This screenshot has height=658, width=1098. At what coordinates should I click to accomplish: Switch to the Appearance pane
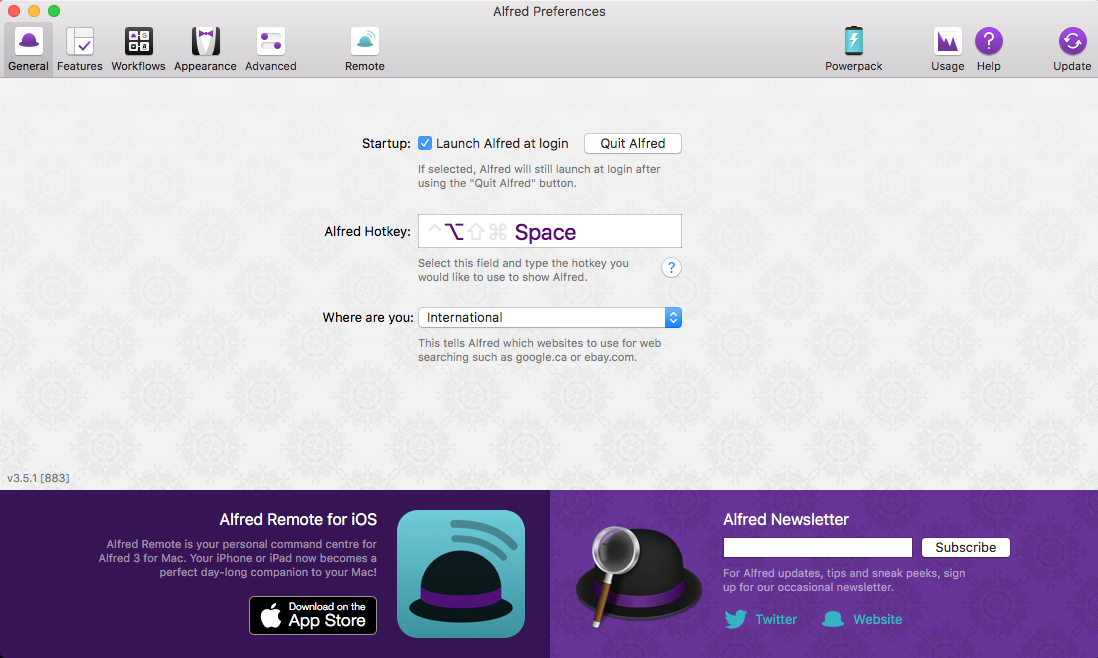(x=205, y=48)
